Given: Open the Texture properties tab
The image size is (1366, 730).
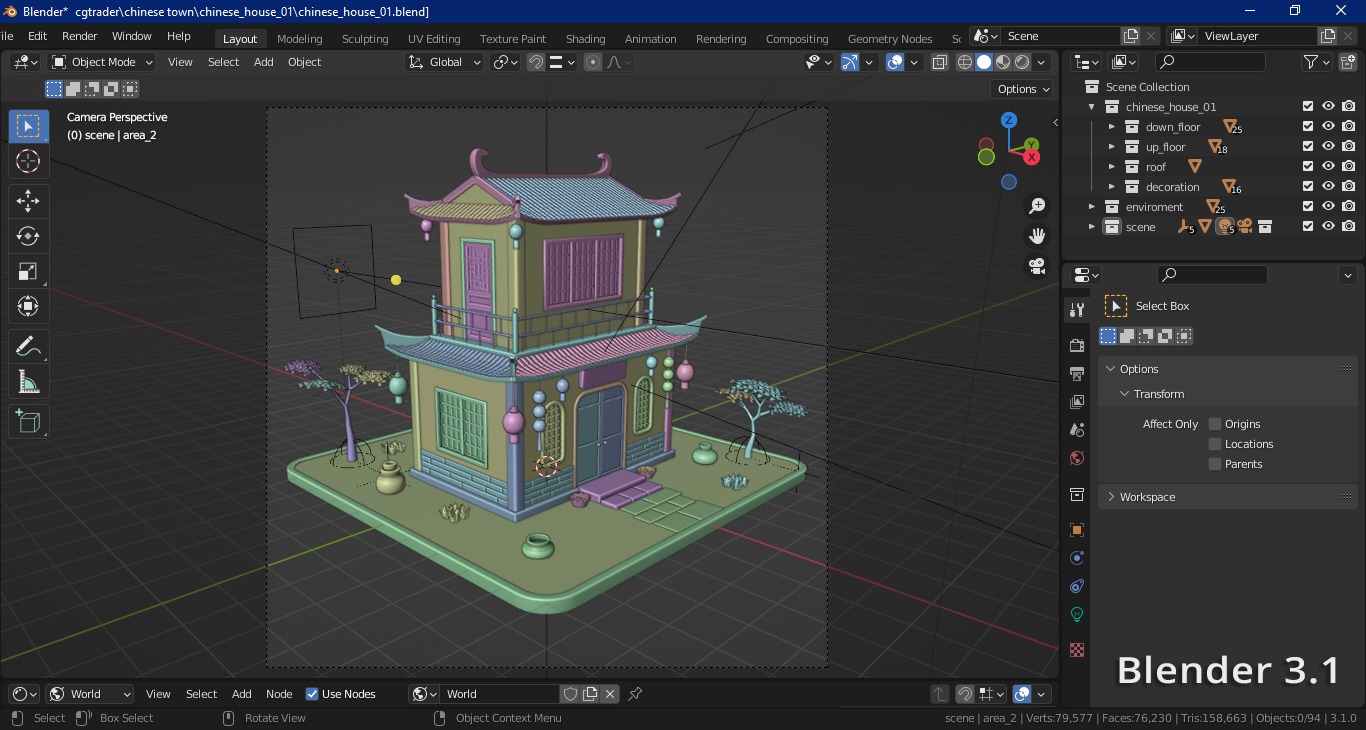Looking at the screenshot, I should point(1077,650).
